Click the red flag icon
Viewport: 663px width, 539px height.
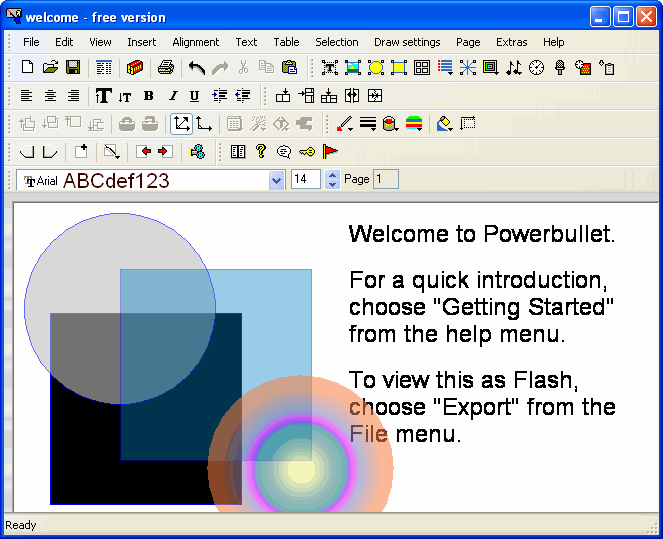coord(330,151)
